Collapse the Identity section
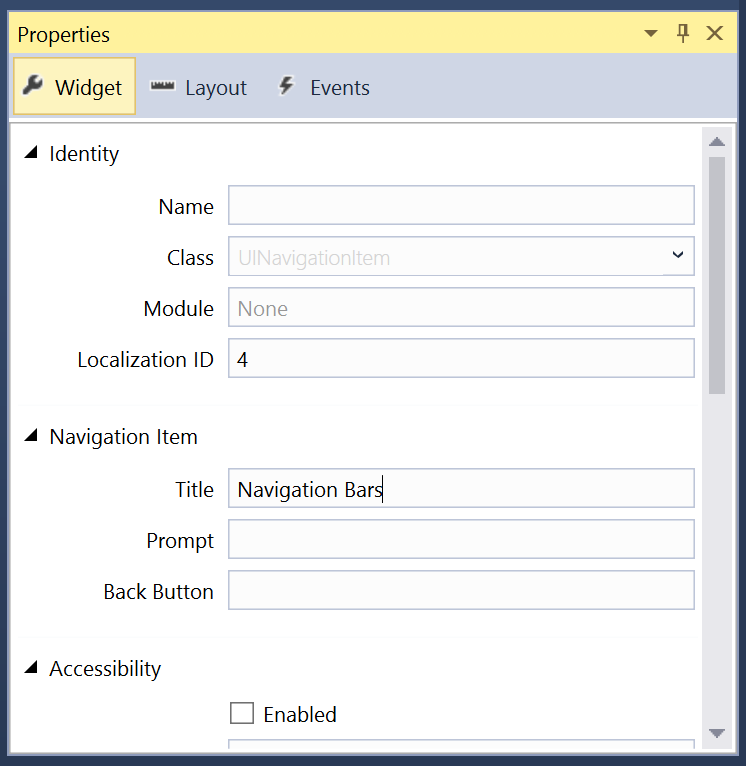 pos(31,152)
